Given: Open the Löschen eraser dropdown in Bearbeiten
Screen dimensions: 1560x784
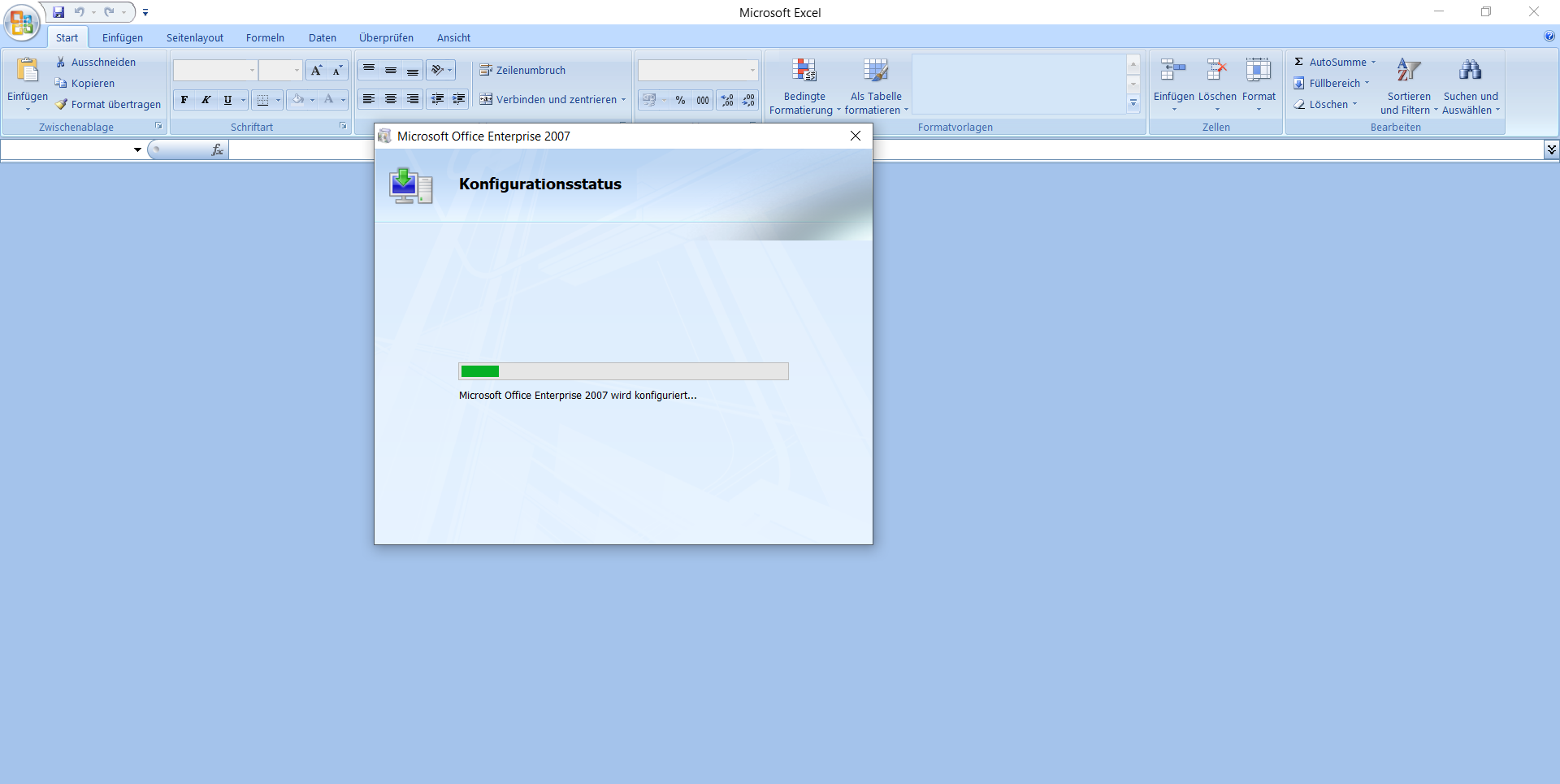Looking at the screenshot, I should point(1325,104).
